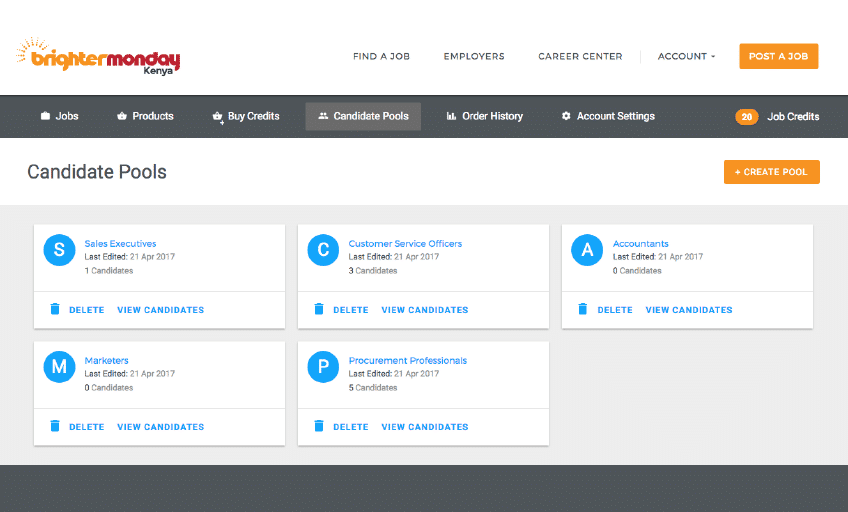Delete the Sales Executives pool via trash icon

click(55, 310)
